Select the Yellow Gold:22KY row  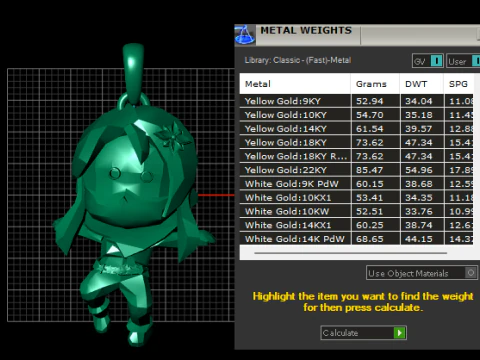(x=356, y=170)
